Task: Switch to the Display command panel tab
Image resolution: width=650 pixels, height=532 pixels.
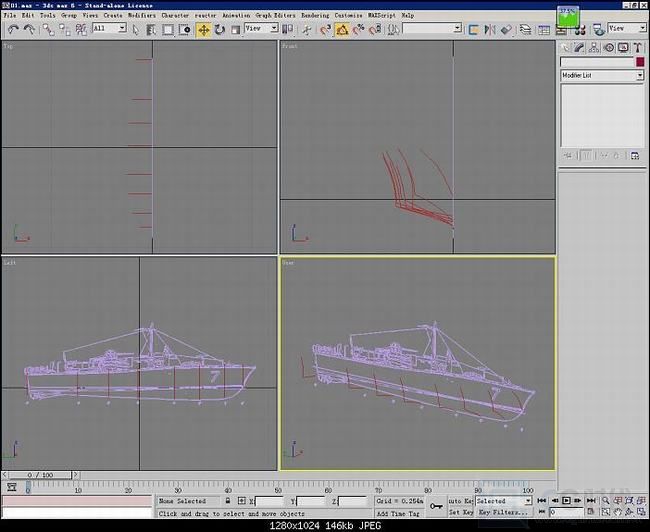Action: [623, 48]
